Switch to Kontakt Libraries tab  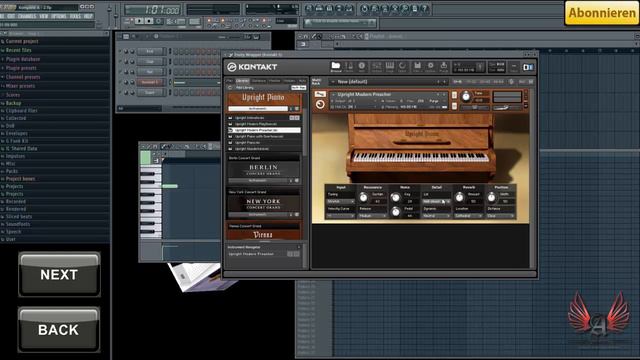(242, 81)
